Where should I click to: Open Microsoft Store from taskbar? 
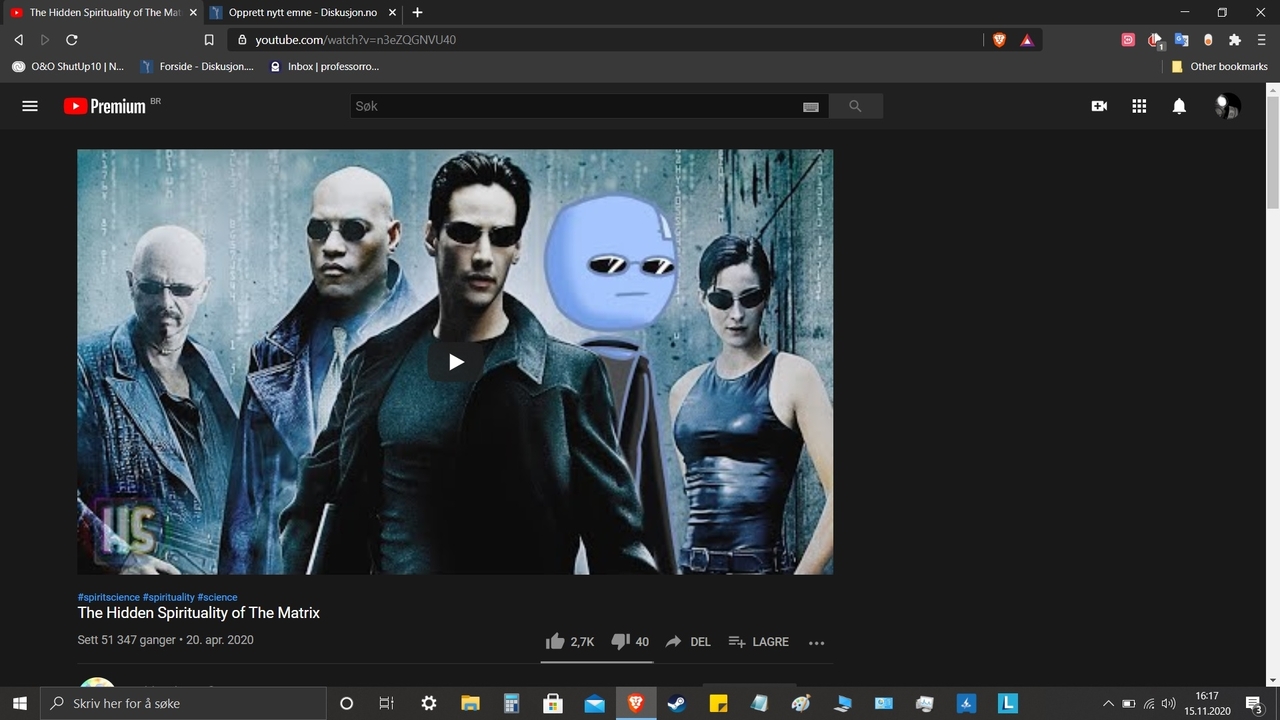pyautogui.click(x=553, y=703)
